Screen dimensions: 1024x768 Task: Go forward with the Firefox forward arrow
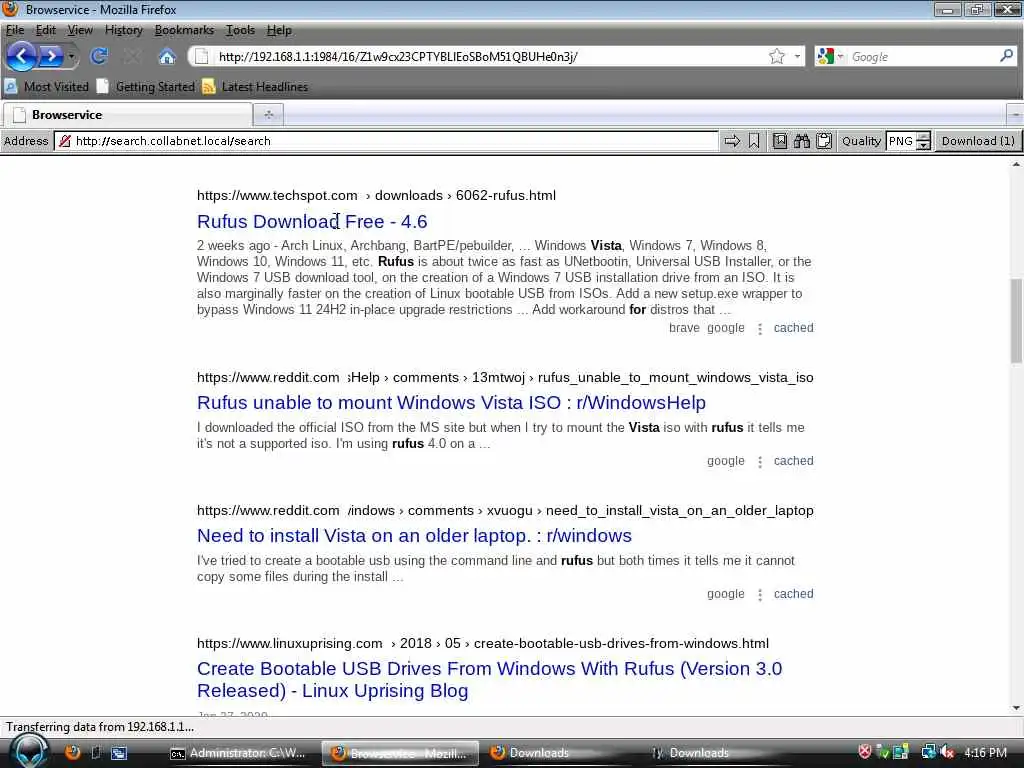coord(51,57)
